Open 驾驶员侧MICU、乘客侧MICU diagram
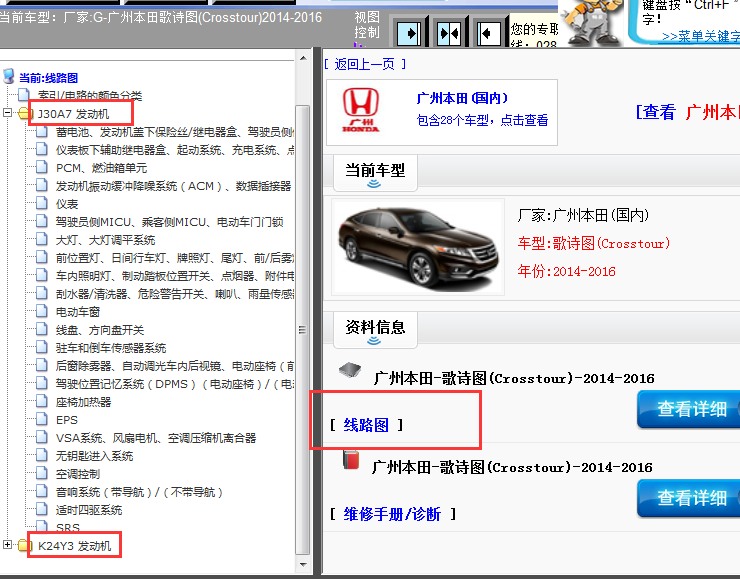Screen dimensions: 740x579 [169, 222]
